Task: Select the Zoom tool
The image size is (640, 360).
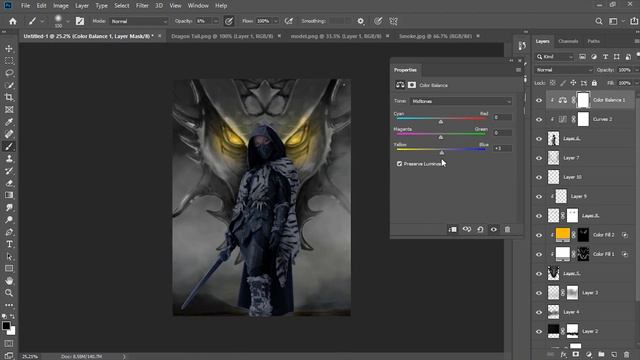Action: (9, 293)
